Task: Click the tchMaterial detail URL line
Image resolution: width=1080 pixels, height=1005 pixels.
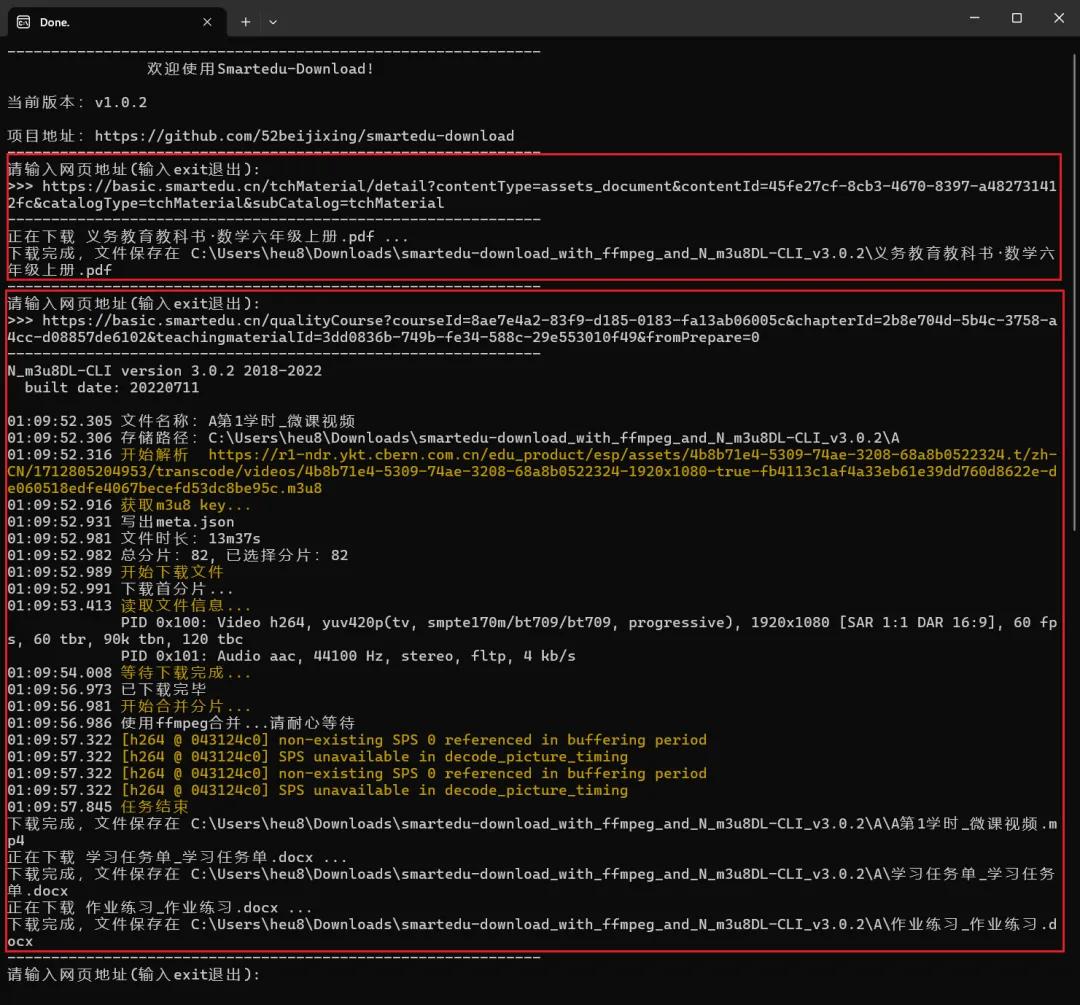Action: (x=532, y=195)
